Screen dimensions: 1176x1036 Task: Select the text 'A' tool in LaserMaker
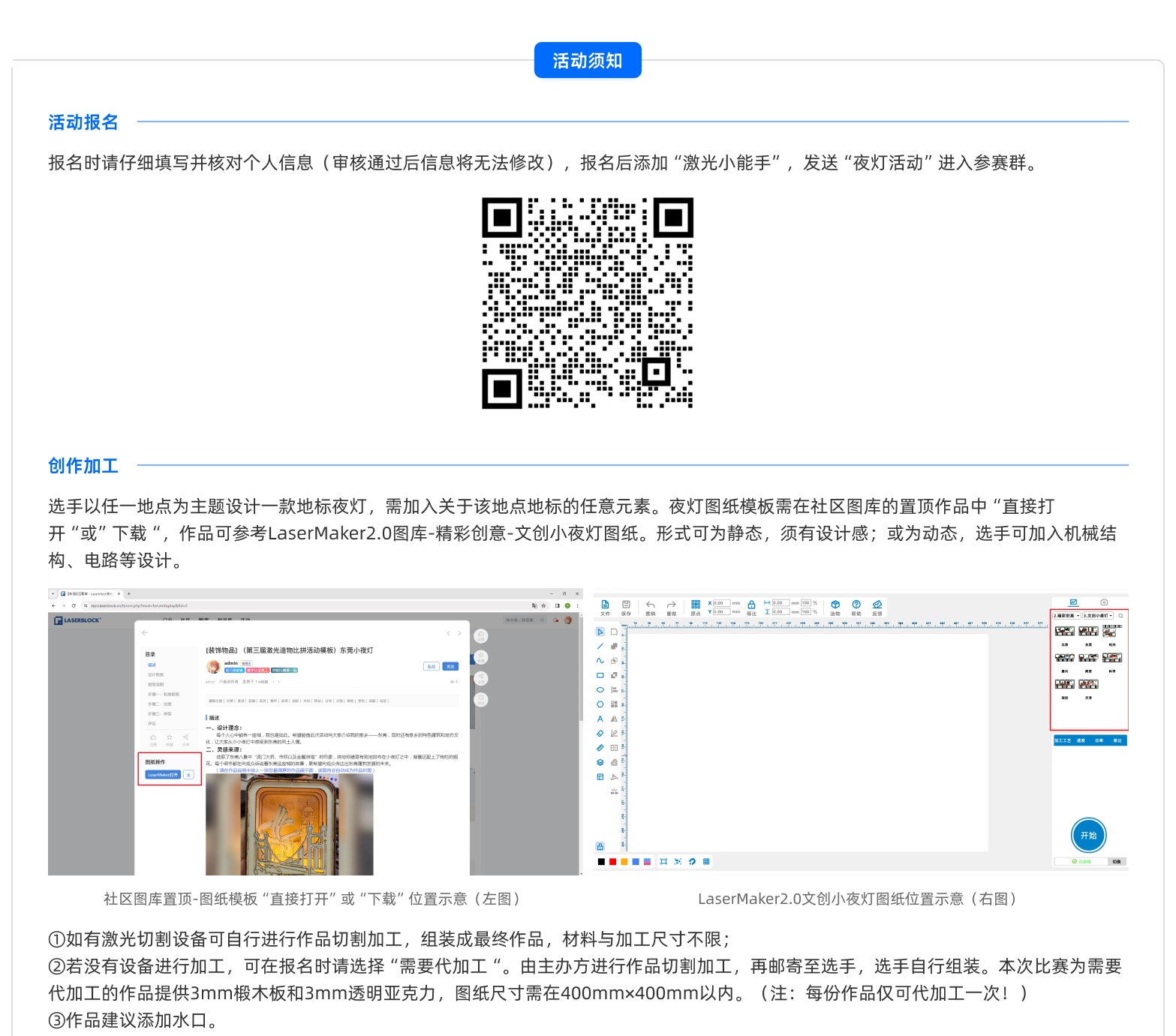[x=600, y=719]
